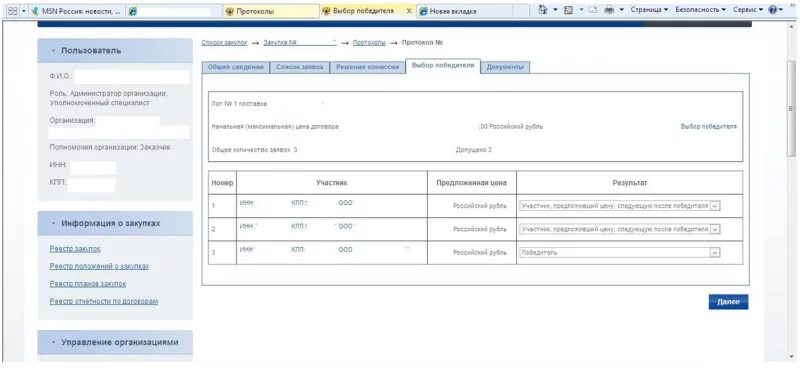
Task: Open the Решение комиссии tab
Action: coord(367,67)
